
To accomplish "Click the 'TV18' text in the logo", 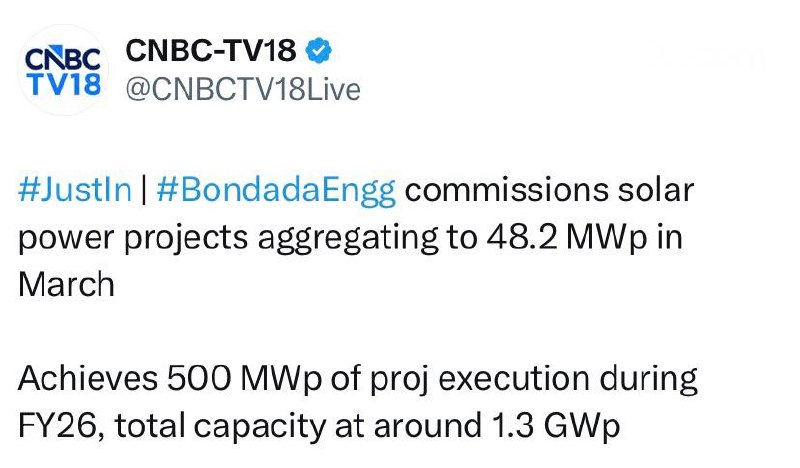I will 61,83.
